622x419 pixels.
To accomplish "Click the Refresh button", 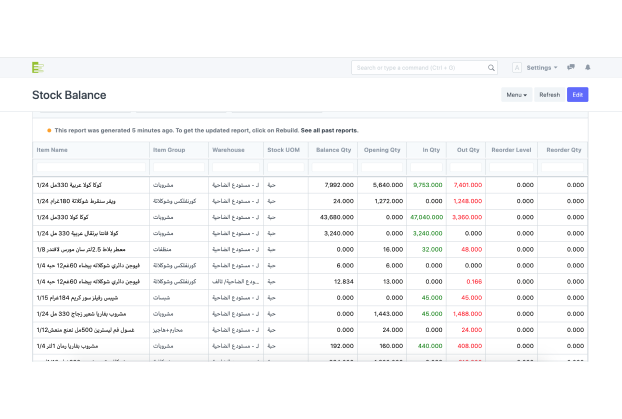I will coord(549,95).
